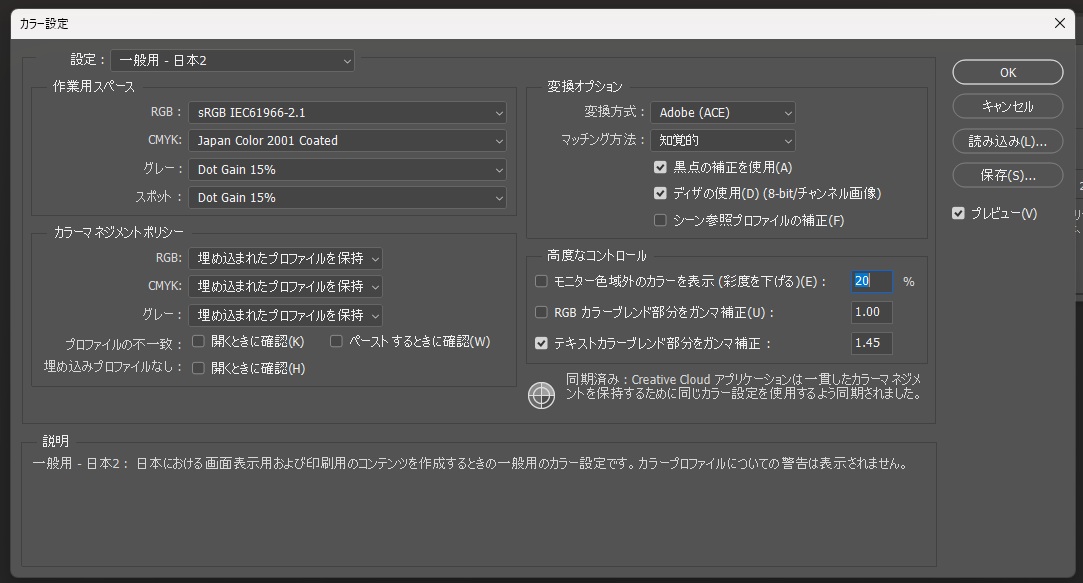This screenshot has height=583, width=1083.
Task: Click the カラー設定 title bar text
Action: [44, 23]
